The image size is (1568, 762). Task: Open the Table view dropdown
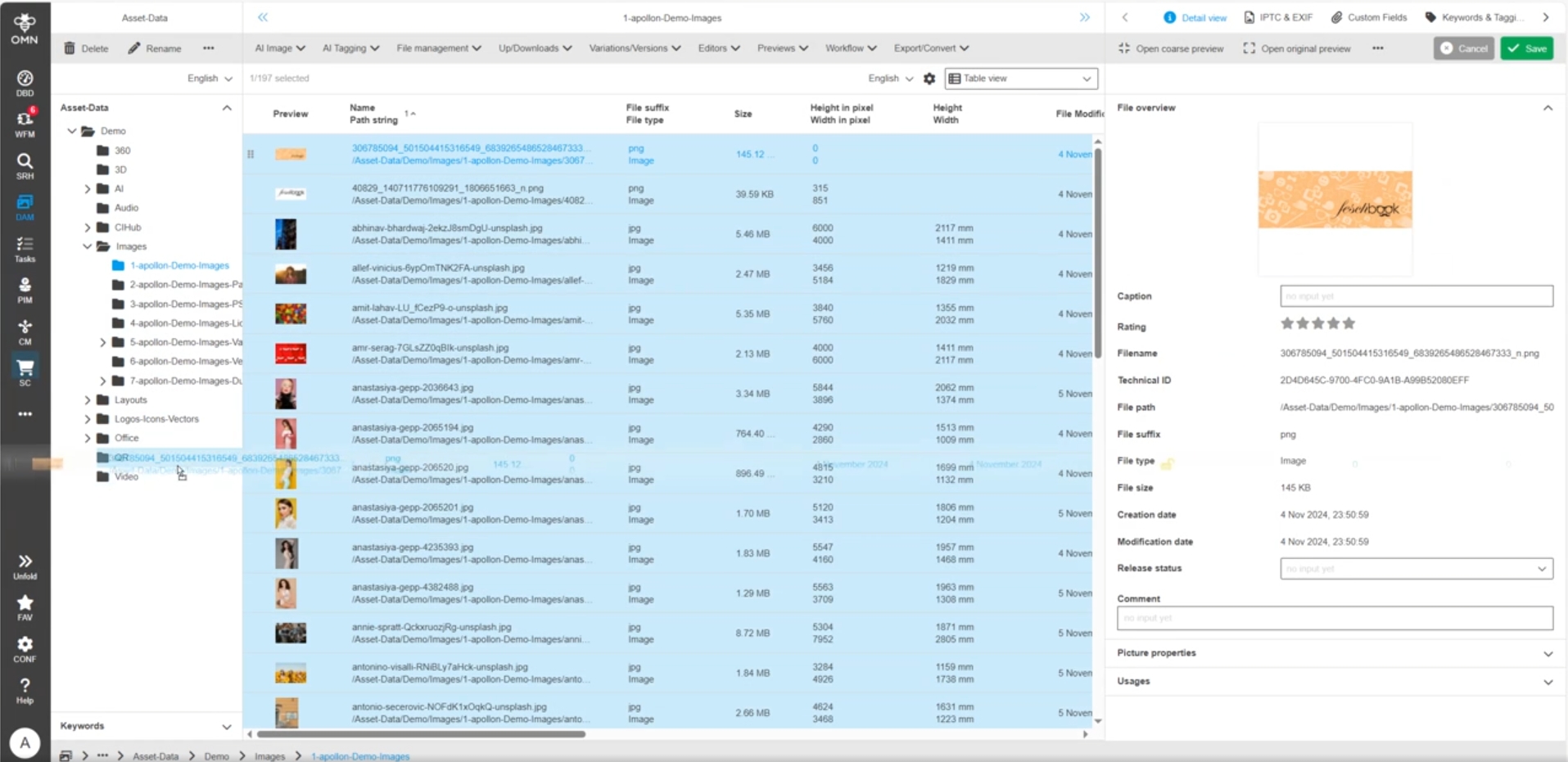point(1021,79)
